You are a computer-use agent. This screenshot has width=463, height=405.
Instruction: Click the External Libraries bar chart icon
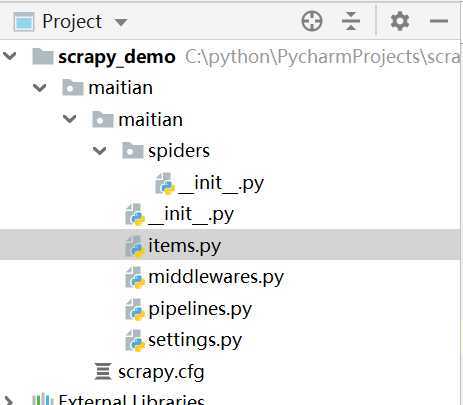pos(43,399)
